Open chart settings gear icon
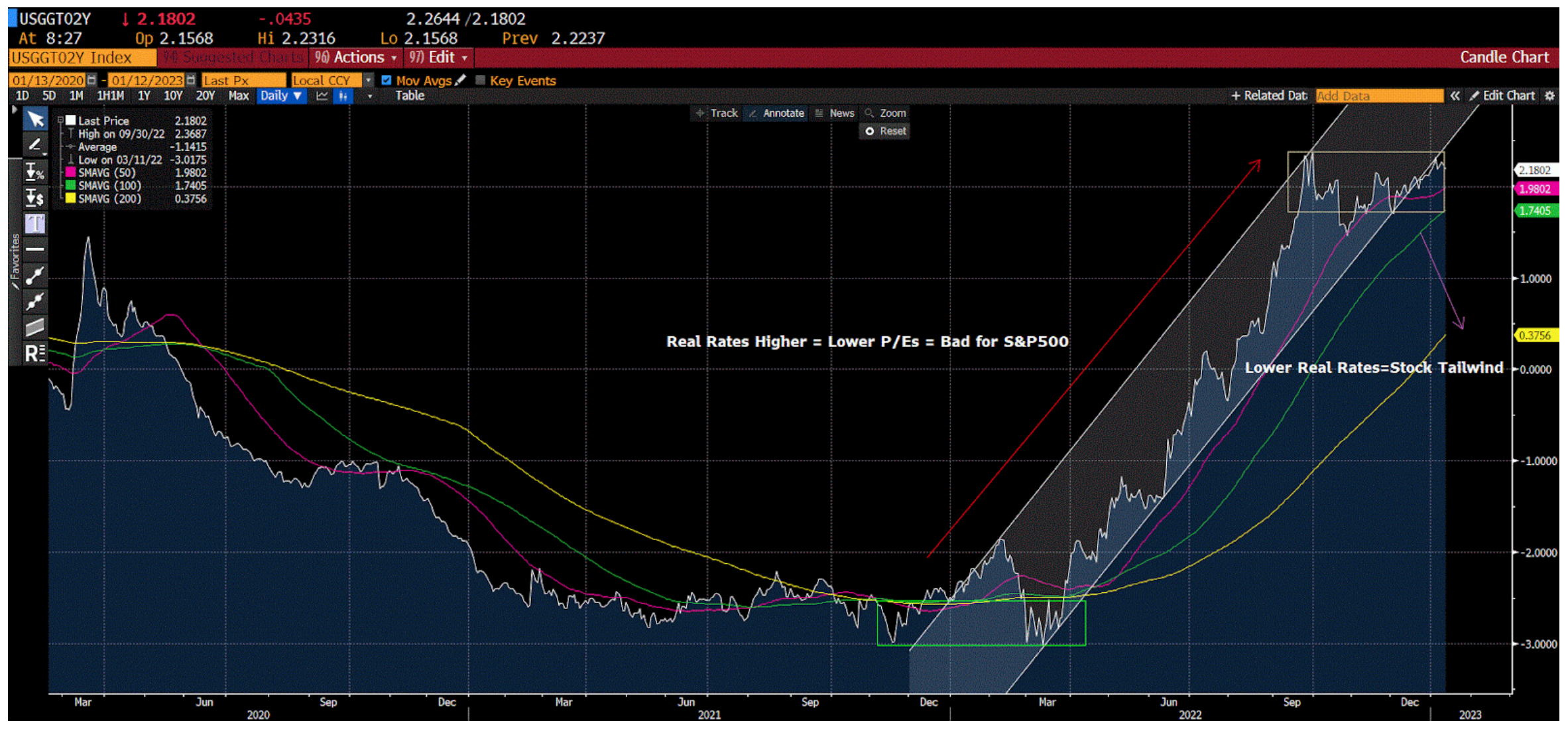This screenshot has width=1568, height=729. point(1549,96)
